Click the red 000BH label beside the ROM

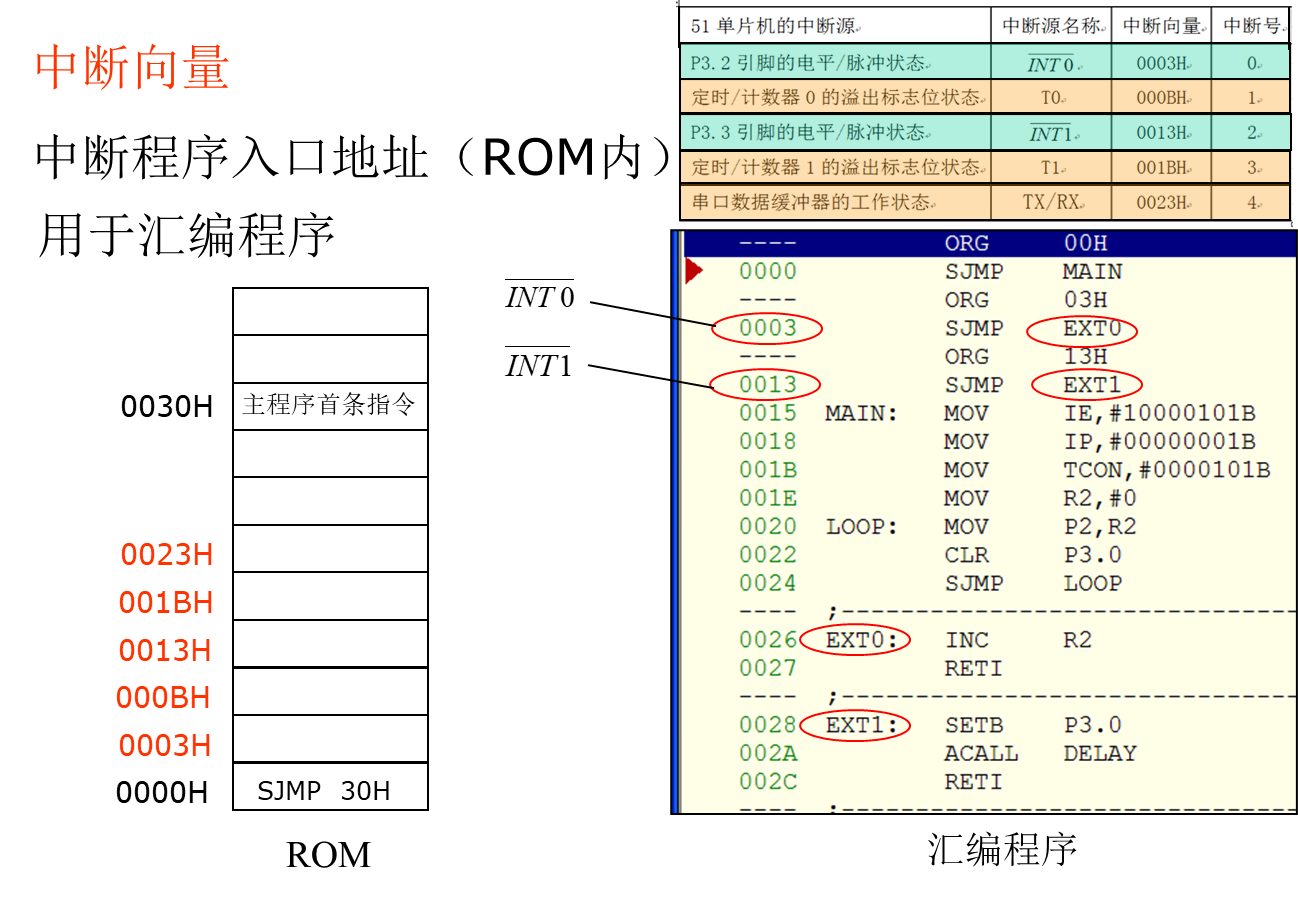pos(163,697)
